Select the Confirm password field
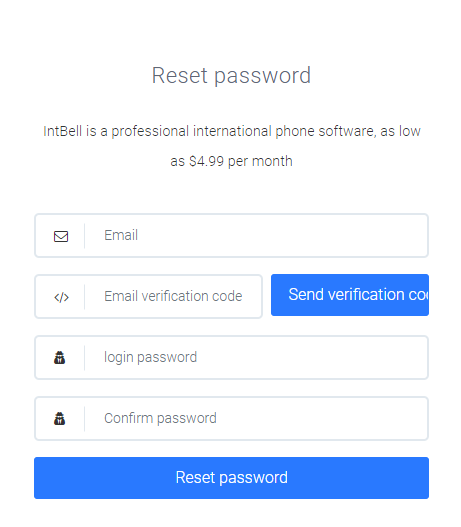This screenshot has width=461, height=527. [231, 418]
